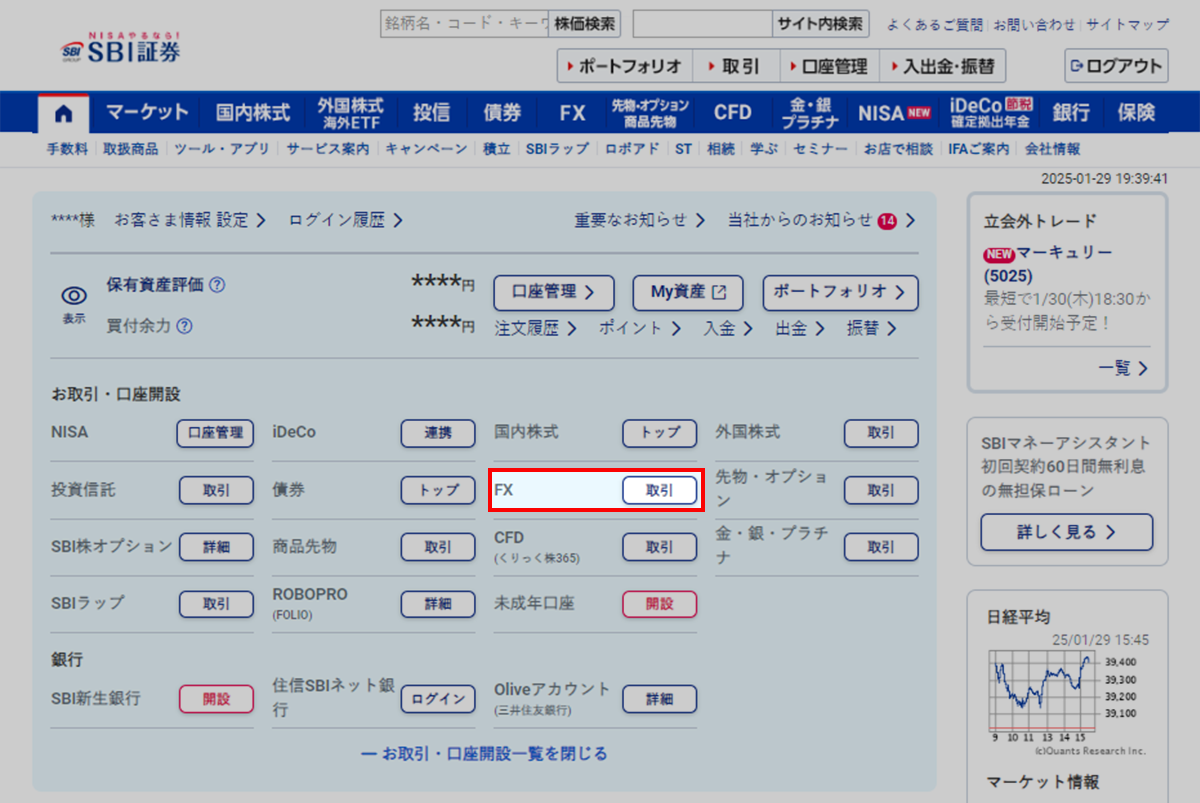Image resolution: width=1200 pixels, height=803 pixels.
Task: Click NISA 口座管理 button
Action: click(x=216, y=433)
